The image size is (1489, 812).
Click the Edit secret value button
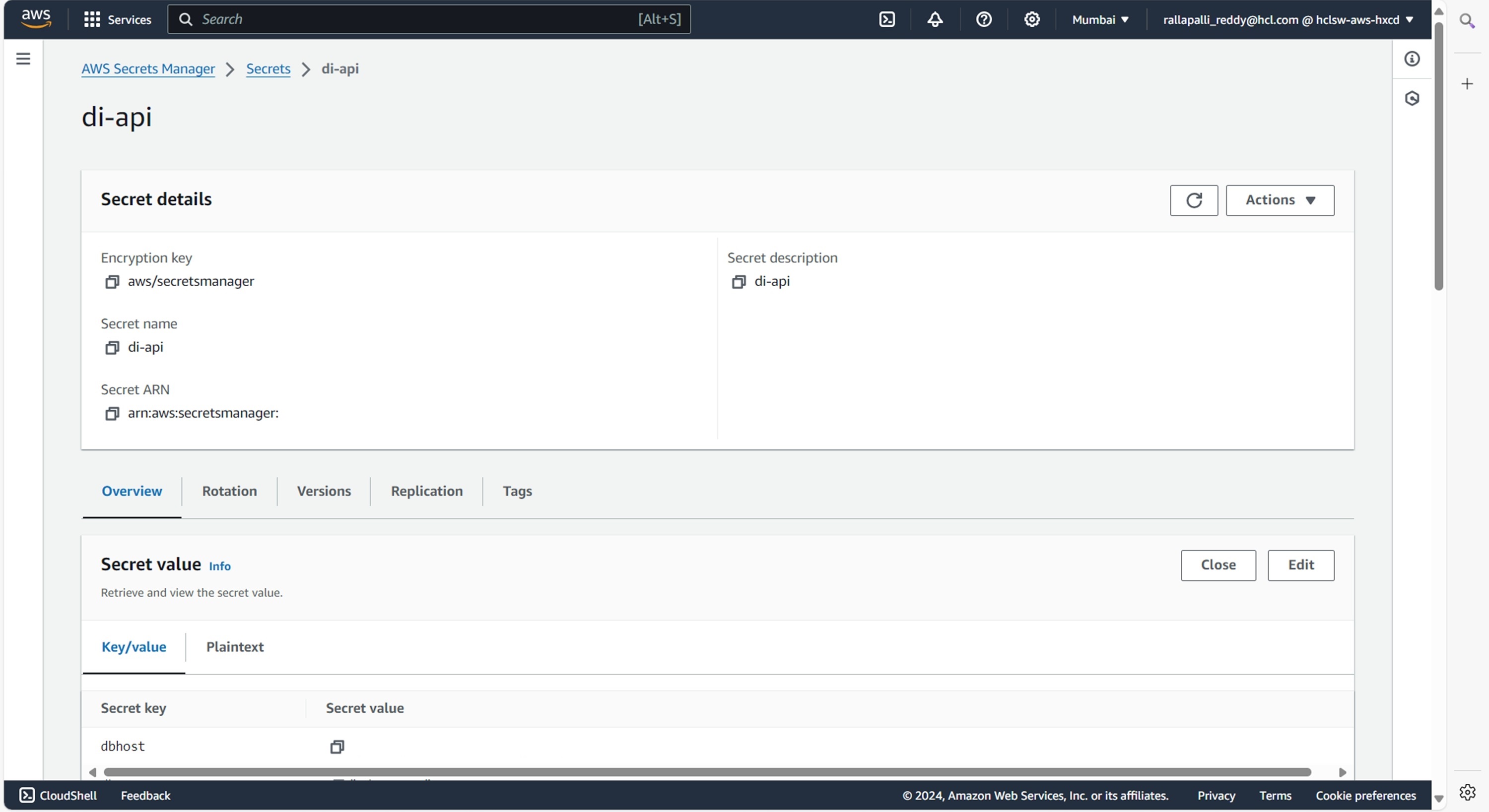[x=1300, y=565]
